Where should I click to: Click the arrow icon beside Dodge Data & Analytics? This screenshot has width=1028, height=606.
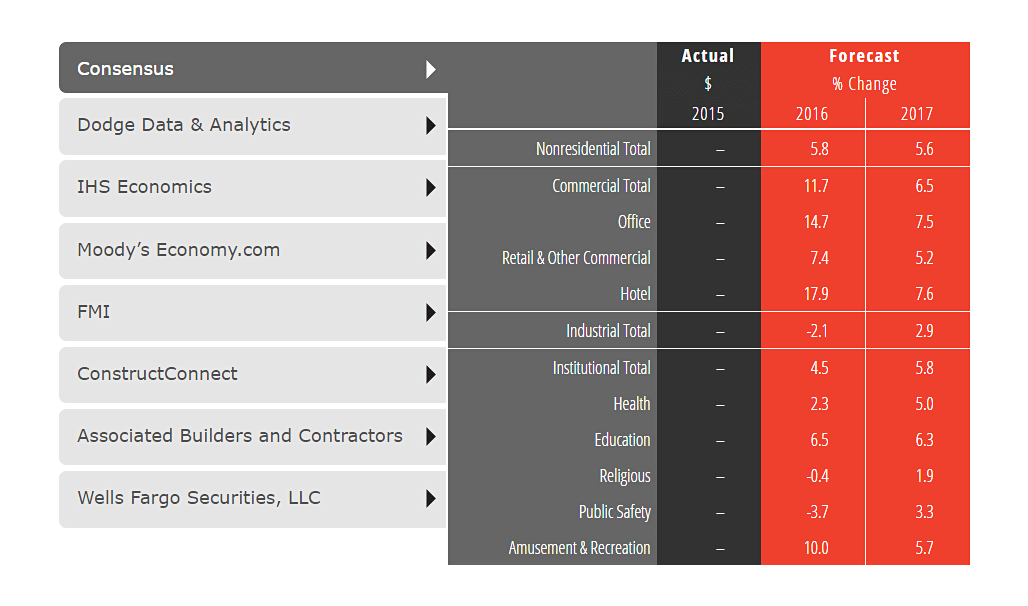[x=432, y=126]
